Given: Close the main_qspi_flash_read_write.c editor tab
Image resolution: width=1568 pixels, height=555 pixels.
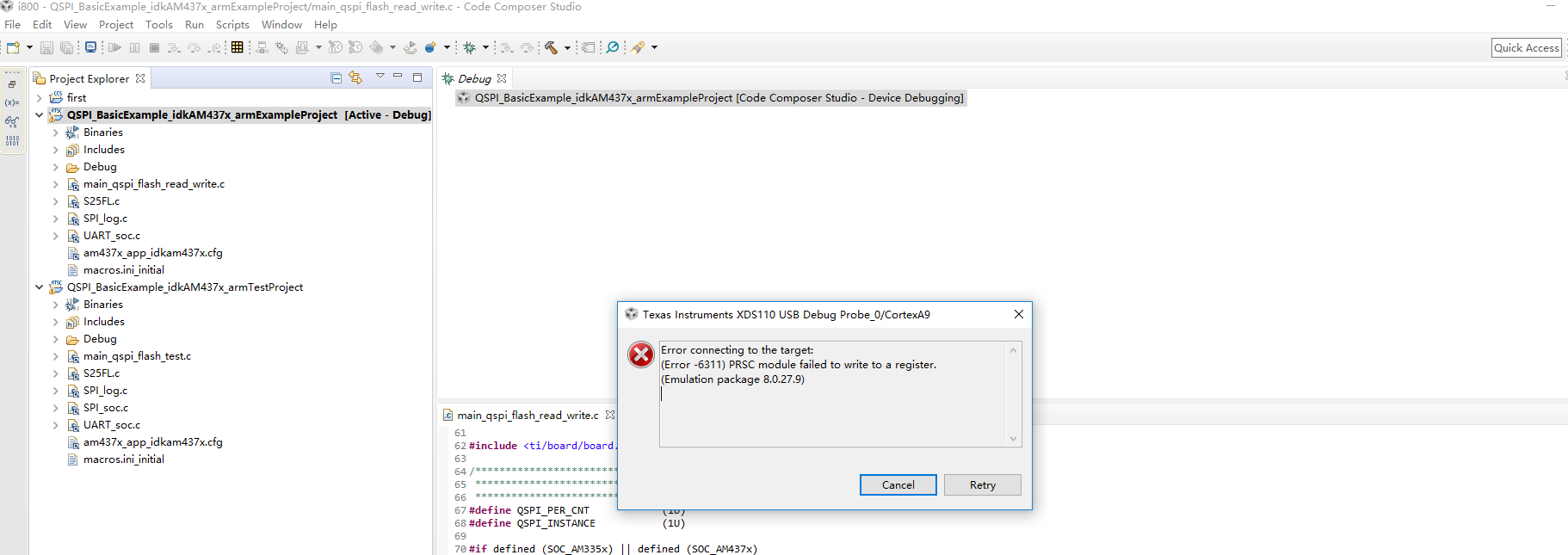Looking at the screenshot, I should [x=610, y=415].
